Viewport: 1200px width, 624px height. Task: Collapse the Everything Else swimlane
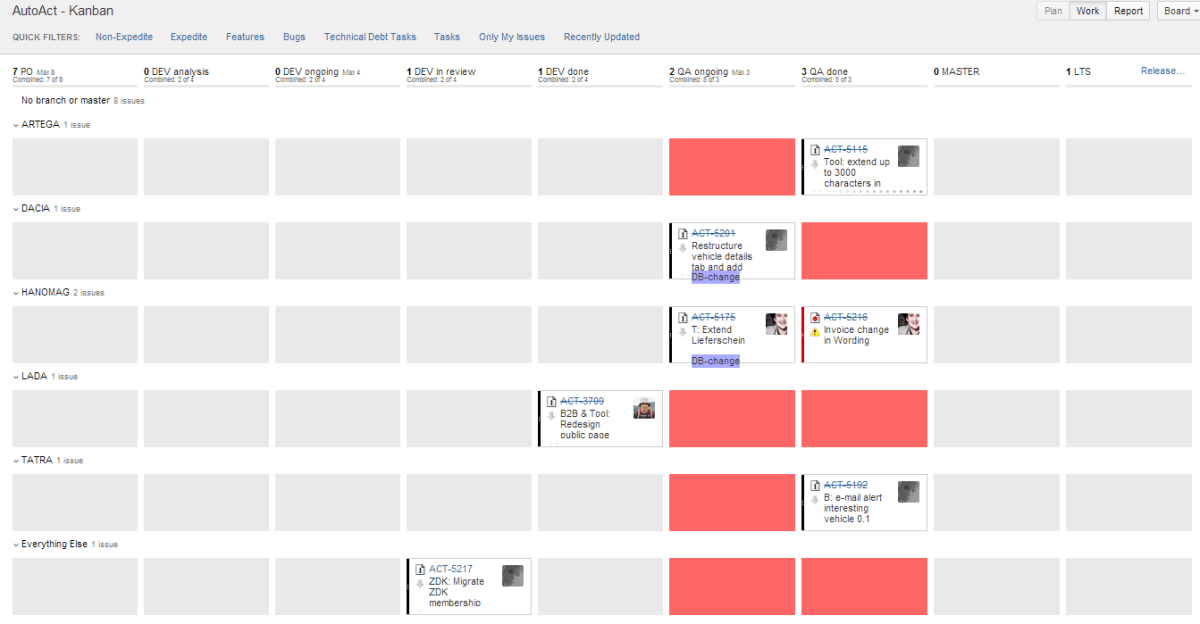[15, 544]
